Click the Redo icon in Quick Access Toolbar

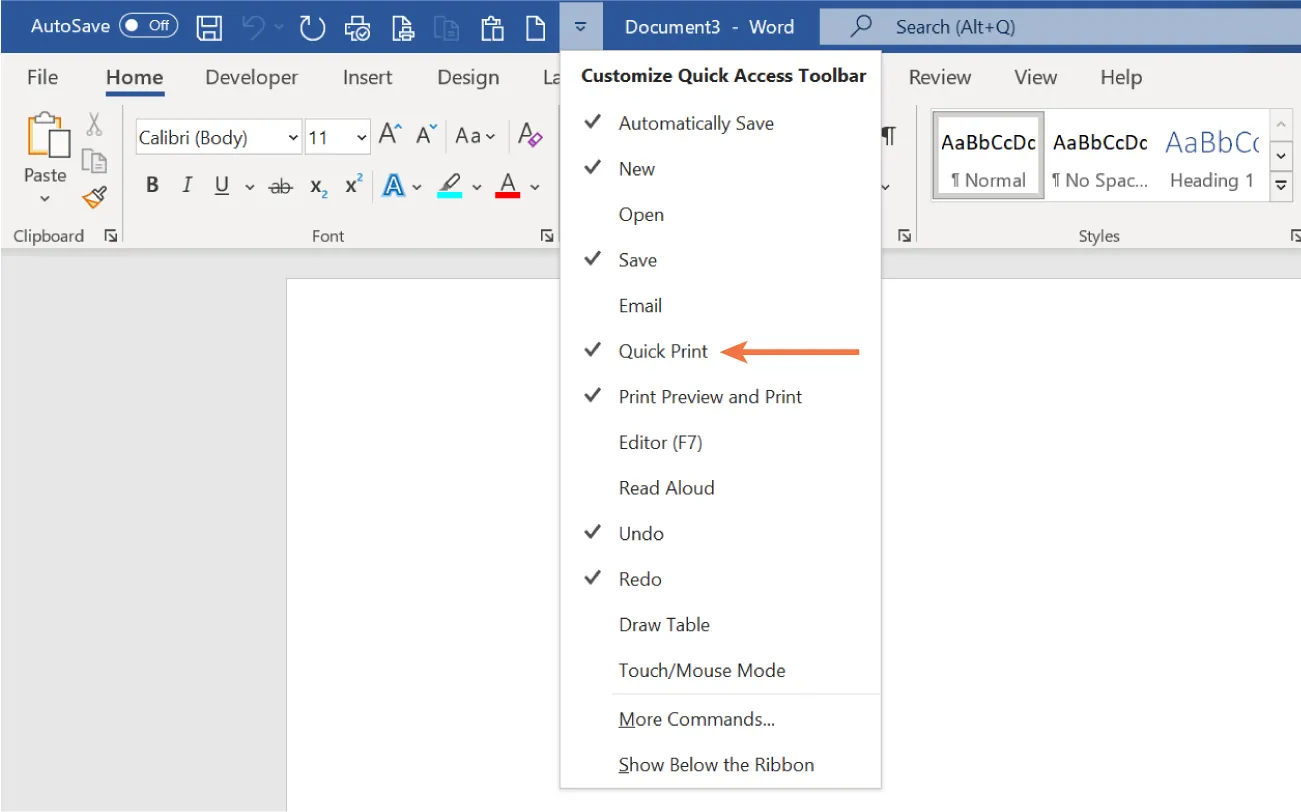(x=312, y=27)
